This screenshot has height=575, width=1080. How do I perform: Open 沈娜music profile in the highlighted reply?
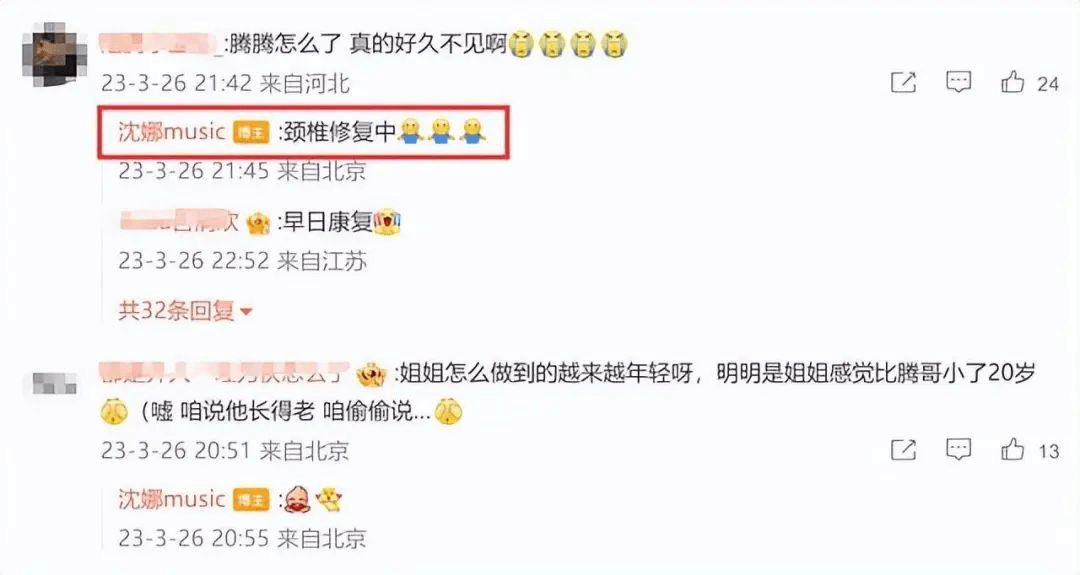[x=172, y=132]
